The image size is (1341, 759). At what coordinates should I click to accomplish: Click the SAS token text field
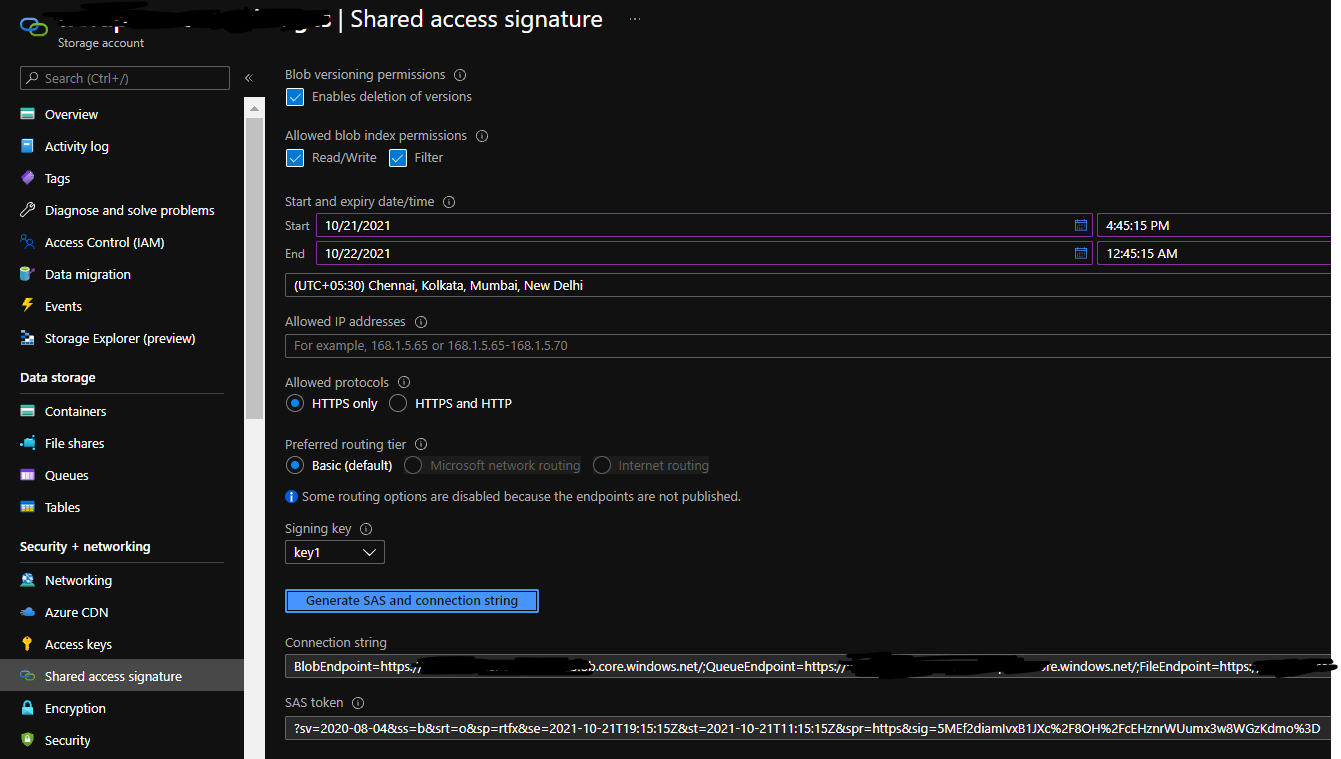click(808, 728)
